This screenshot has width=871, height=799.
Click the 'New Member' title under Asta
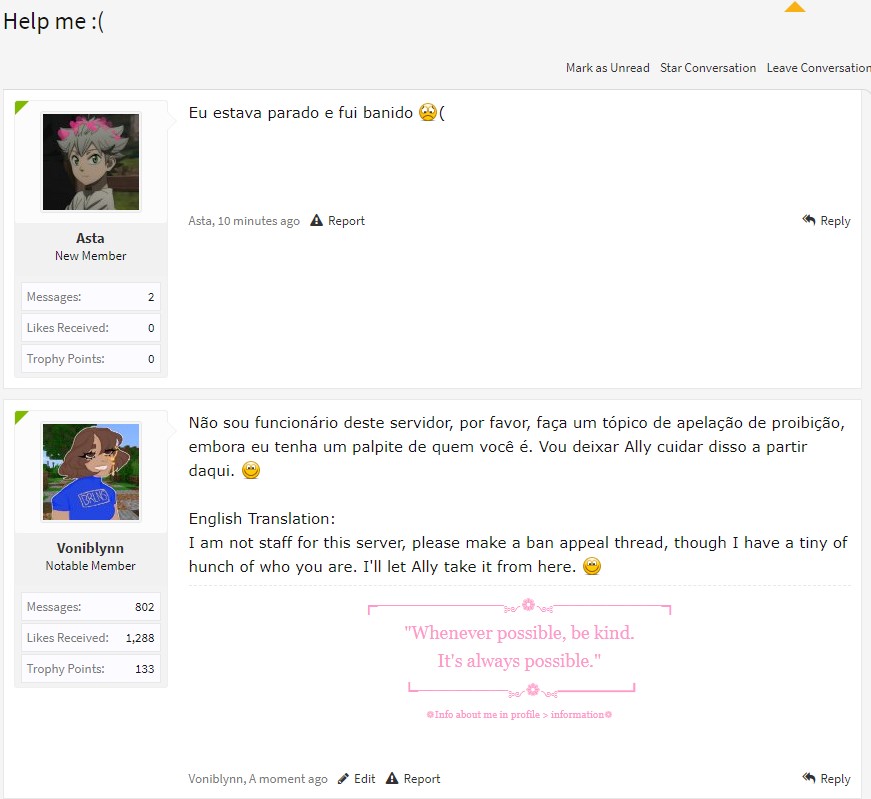click(91, 256)
